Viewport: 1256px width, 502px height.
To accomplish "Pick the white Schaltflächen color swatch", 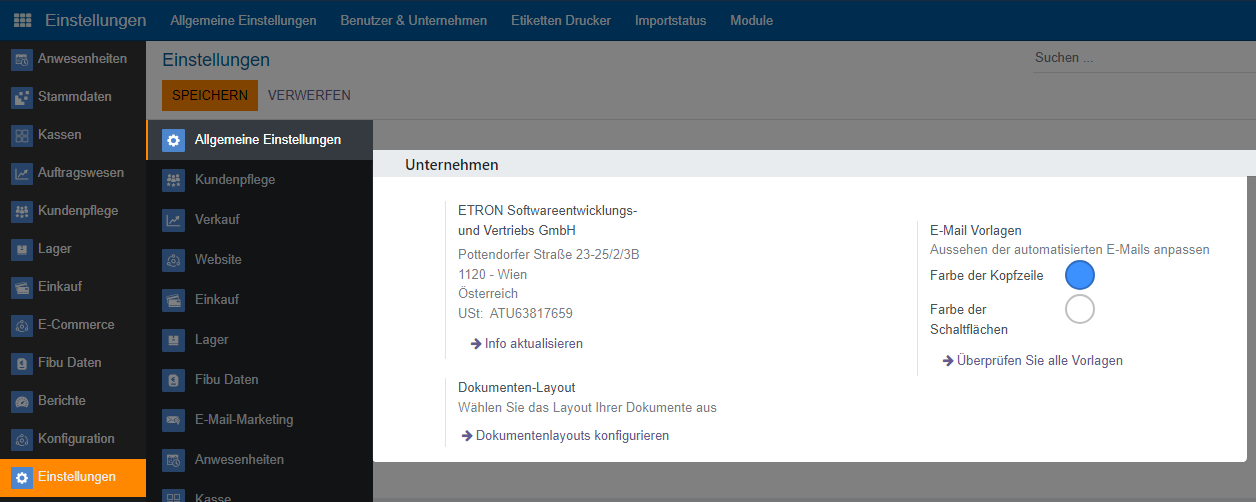I will (x=1080, y=309).
